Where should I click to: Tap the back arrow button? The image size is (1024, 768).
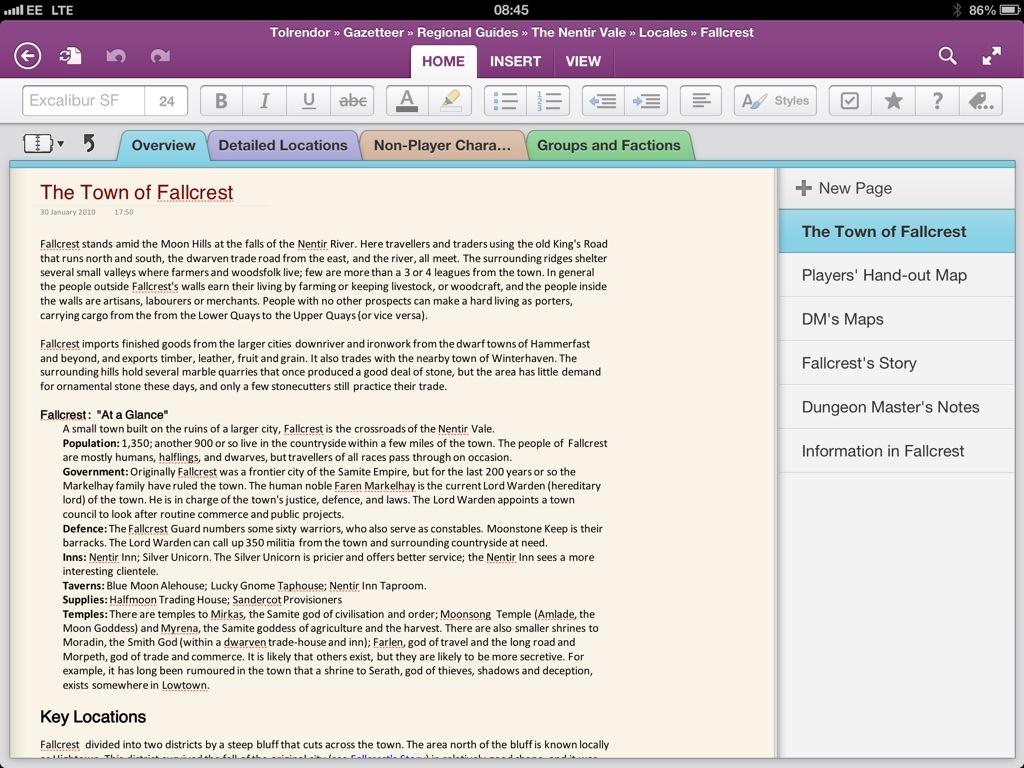(28, 56)
